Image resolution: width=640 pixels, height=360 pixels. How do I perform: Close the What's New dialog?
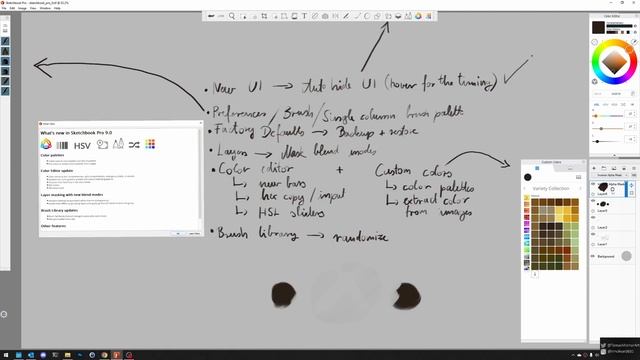pos(200,123)
